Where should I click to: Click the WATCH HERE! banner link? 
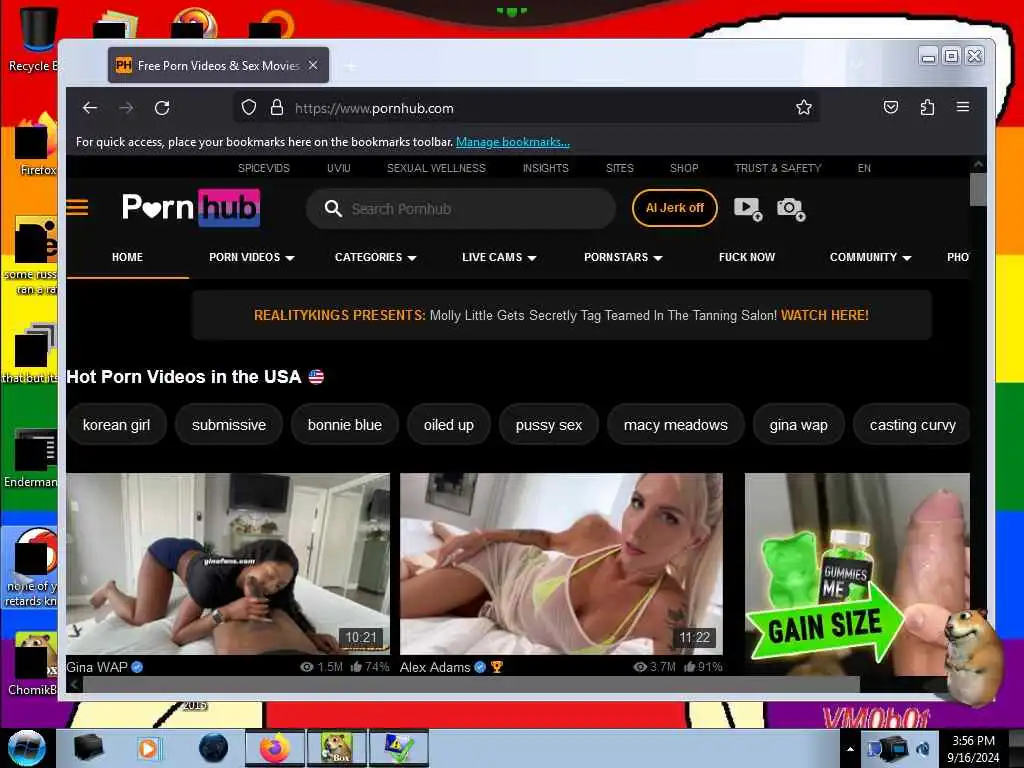point(825,315)
